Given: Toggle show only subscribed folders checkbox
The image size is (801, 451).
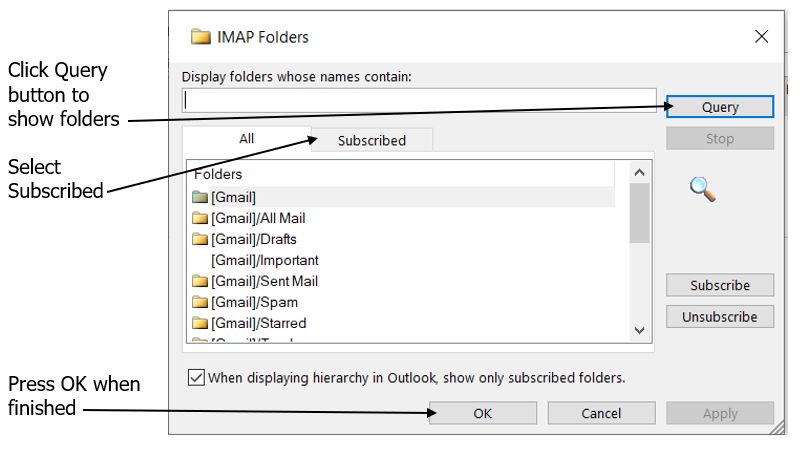Looking at the screenshot, I should pyautogui.click(x=196, y=378).
